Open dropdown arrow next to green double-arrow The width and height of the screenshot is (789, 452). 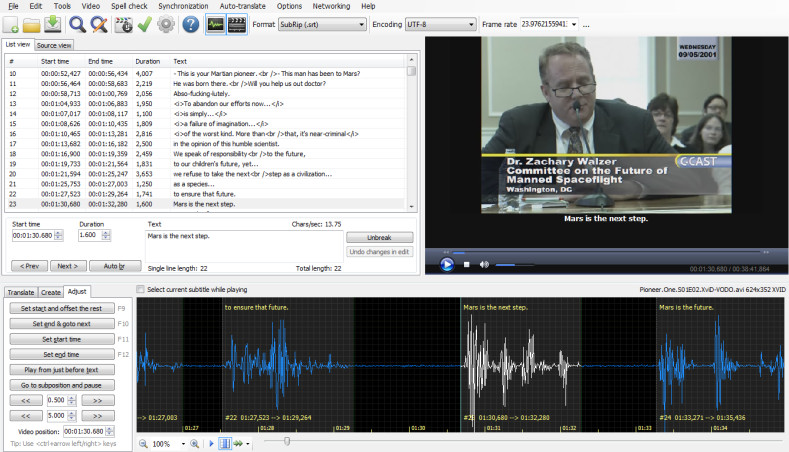coord(248,444)
